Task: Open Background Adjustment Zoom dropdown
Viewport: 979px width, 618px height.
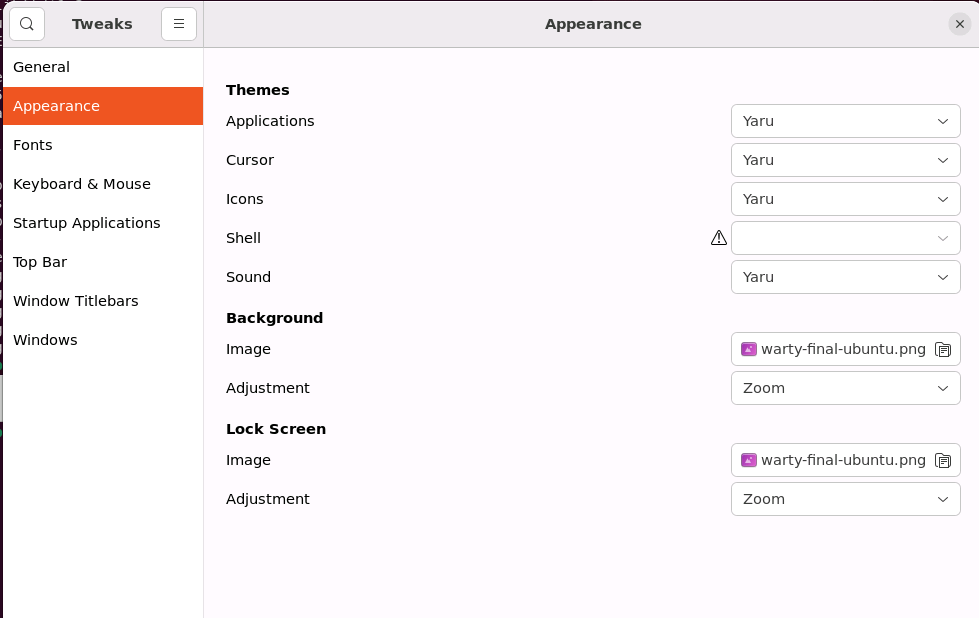Action: 845,388
